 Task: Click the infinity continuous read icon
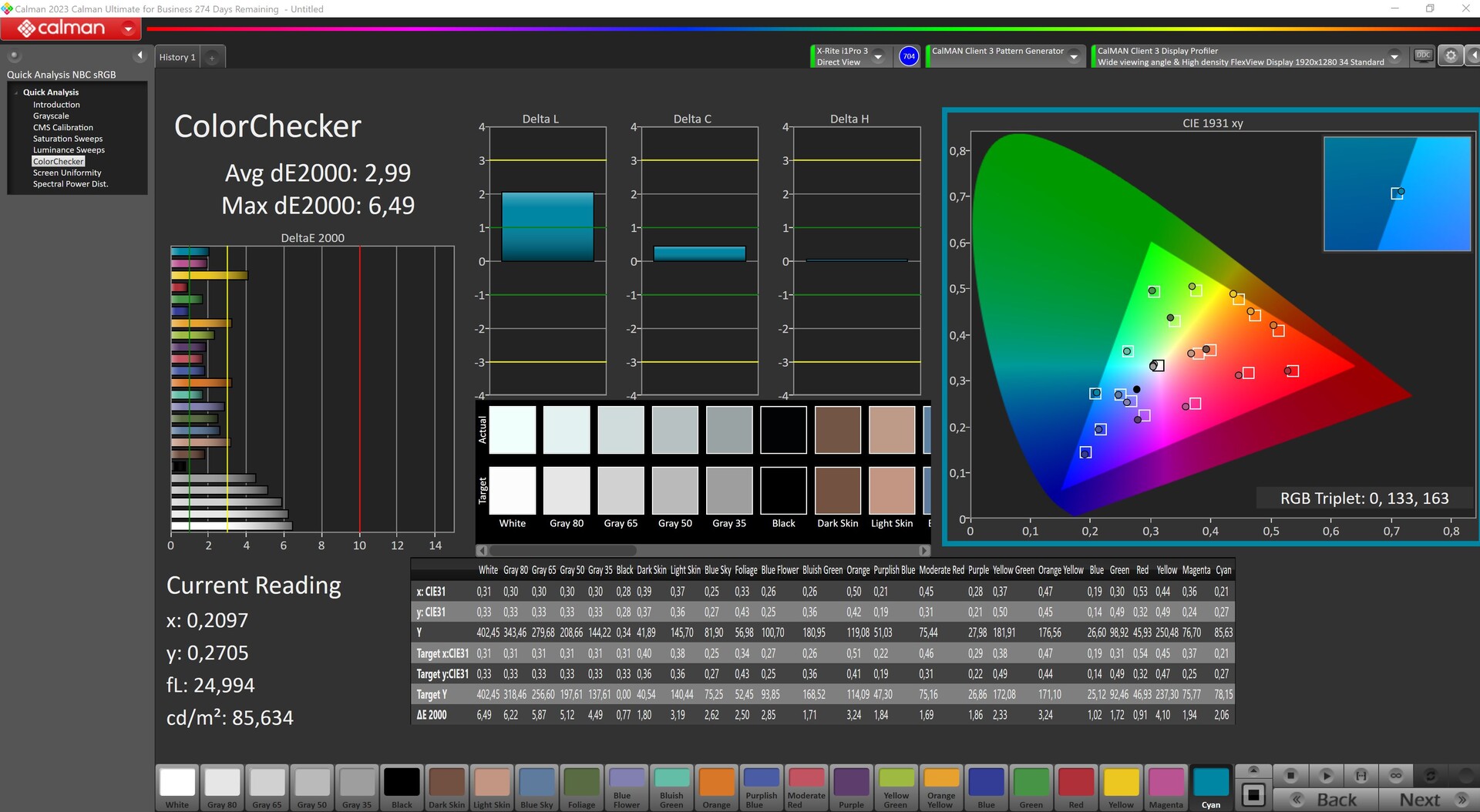1395,775
